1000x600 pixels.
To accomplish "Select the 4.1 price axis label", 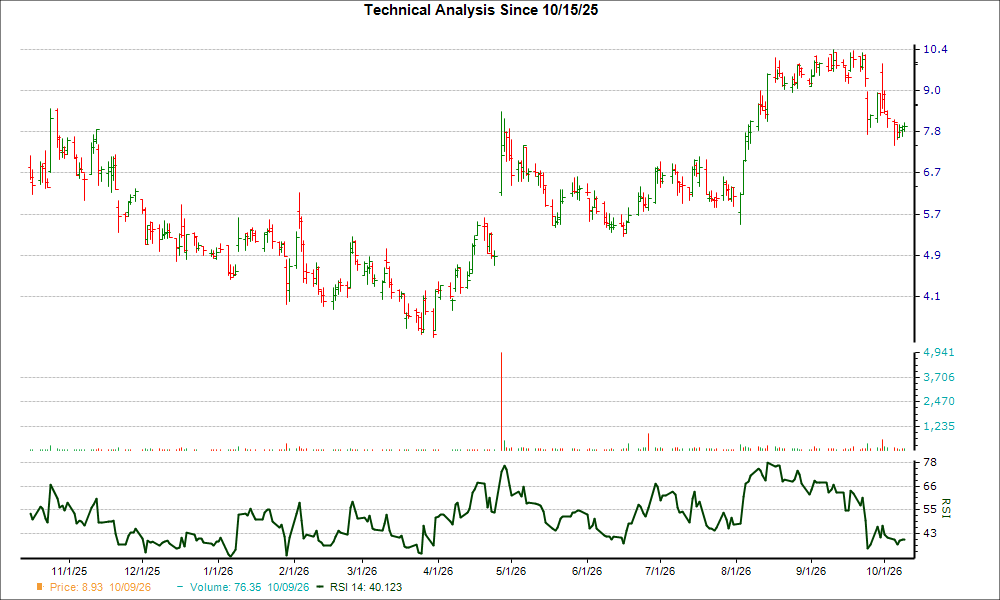I will tap(932, 296).
